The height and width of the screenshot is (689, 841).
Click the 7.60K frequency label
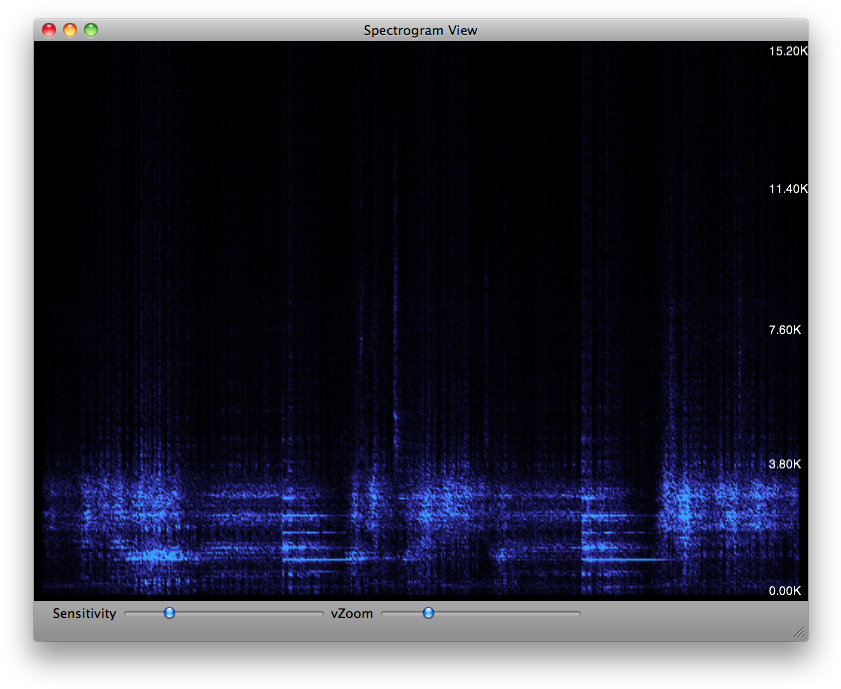(x=785, y=330)
